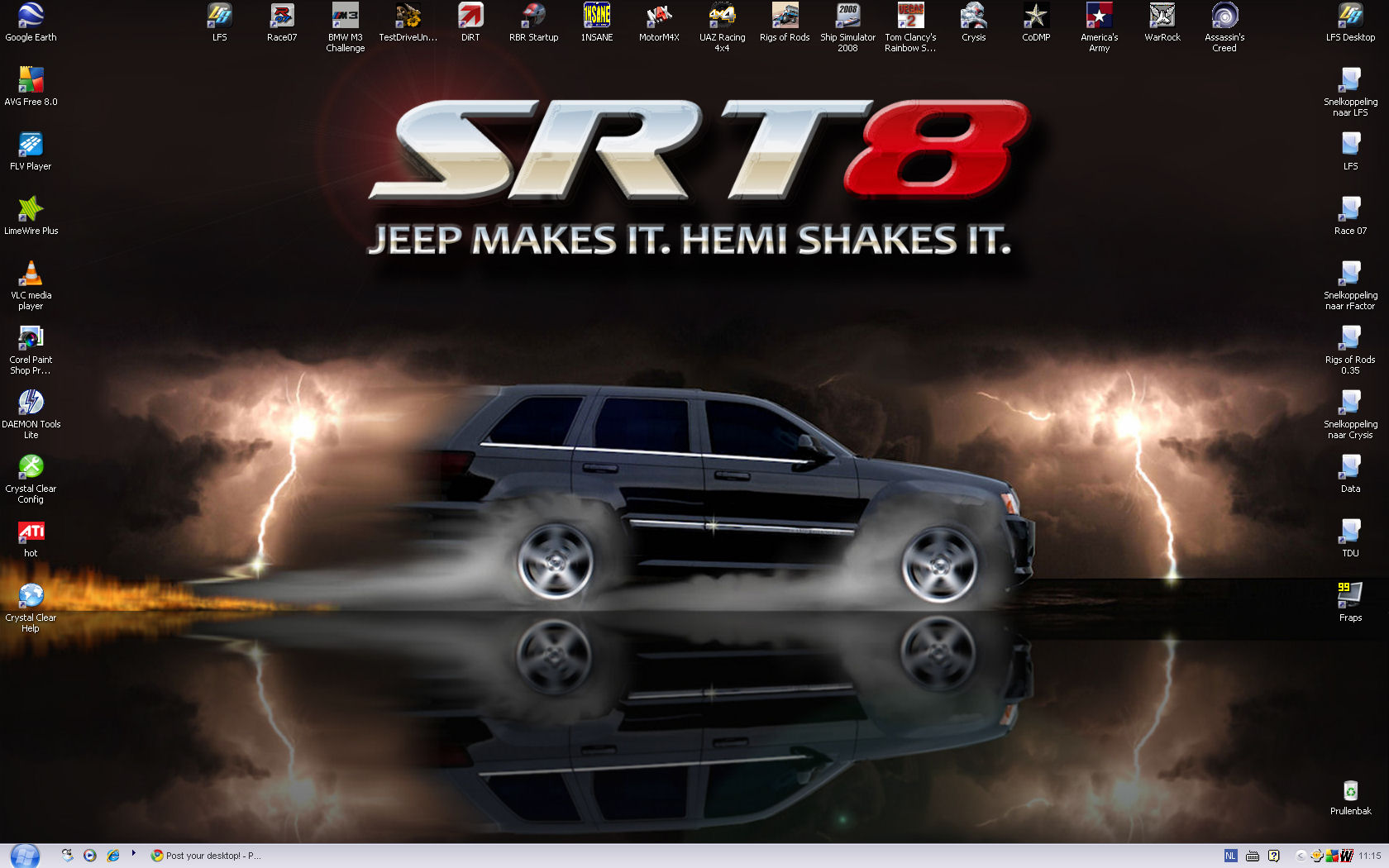Launch the MotorM4X shortcut
1389x868 pixels.
[659, 22]
